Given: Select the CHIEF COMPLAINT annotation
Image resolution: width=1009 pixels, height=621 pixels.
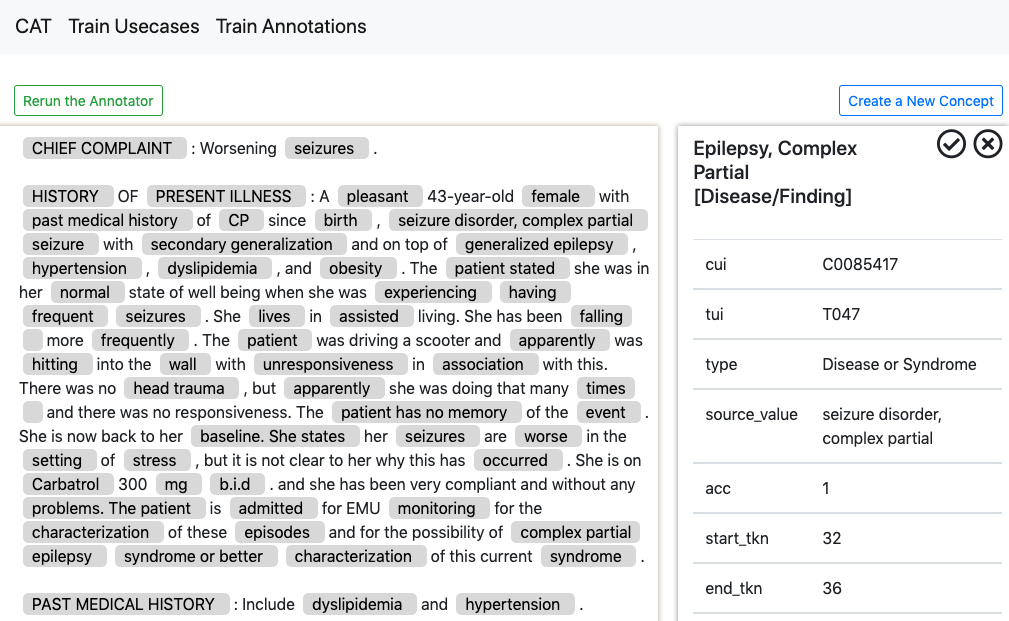Looking at the screenshot, I should pos(105,148).
